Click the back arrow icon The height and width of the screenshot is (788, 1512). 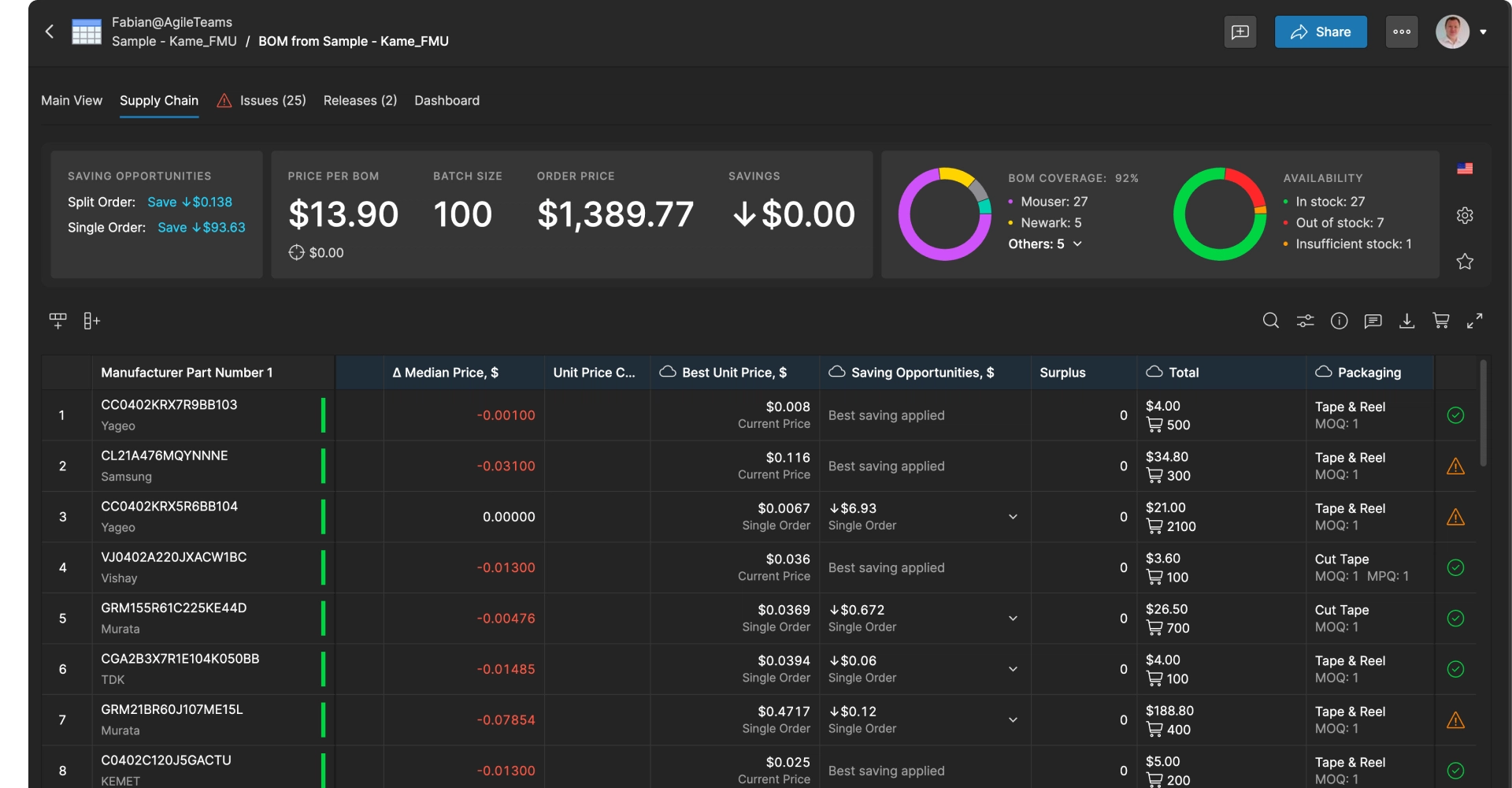pyautogui.click(x=50, y=32)
